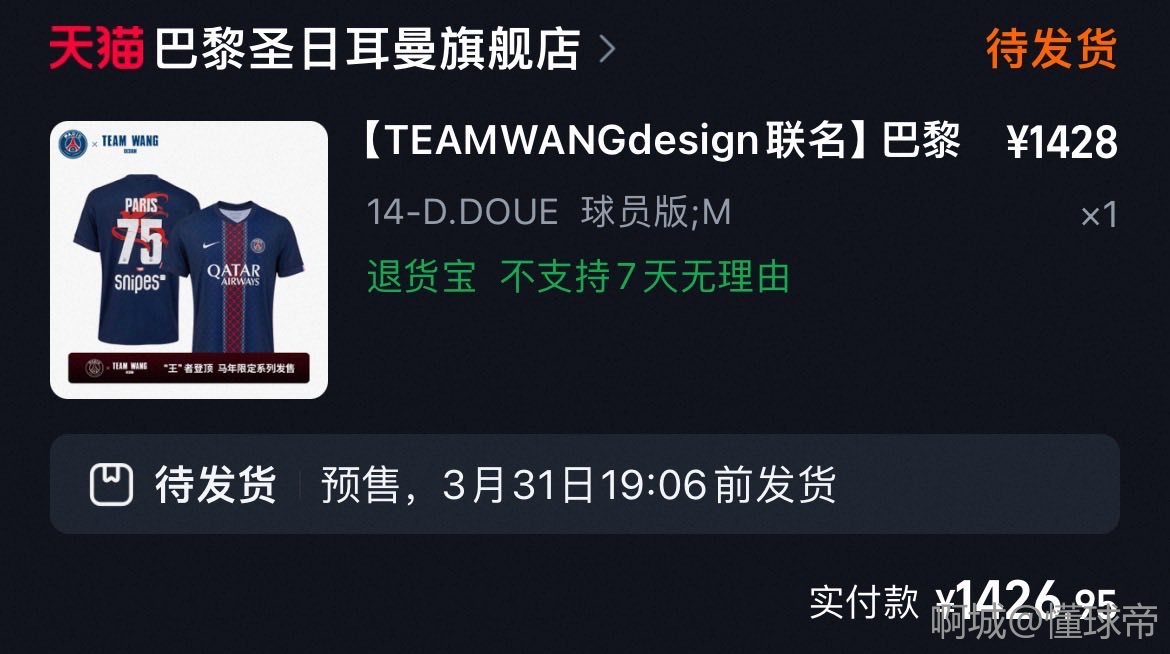Tap the green 退货宝 tag

click(422, 277)
